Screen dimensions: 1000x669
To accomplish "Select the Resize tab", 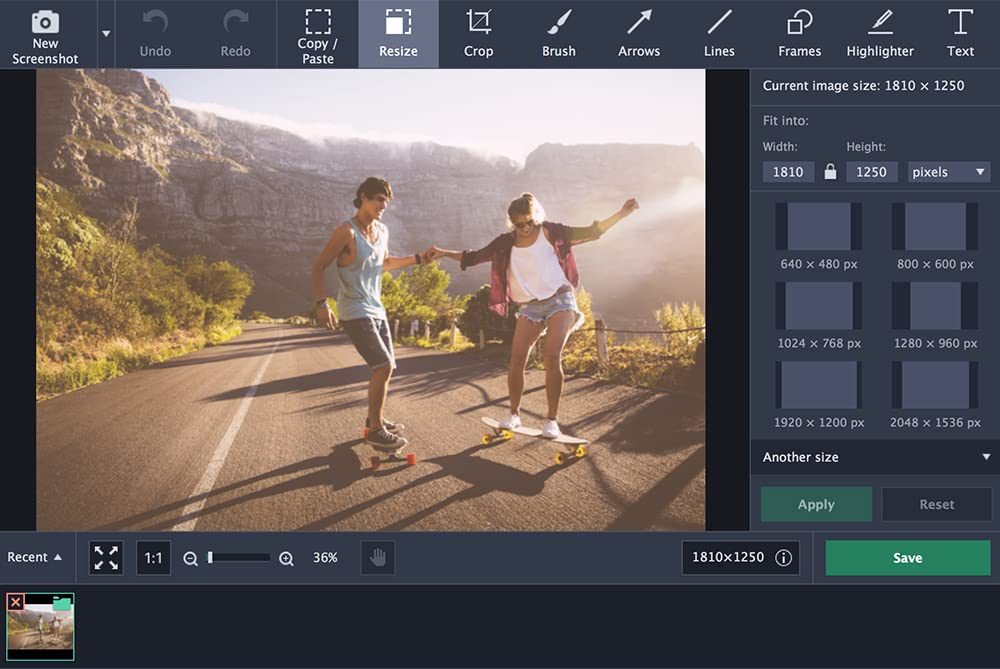I will 398,34.
